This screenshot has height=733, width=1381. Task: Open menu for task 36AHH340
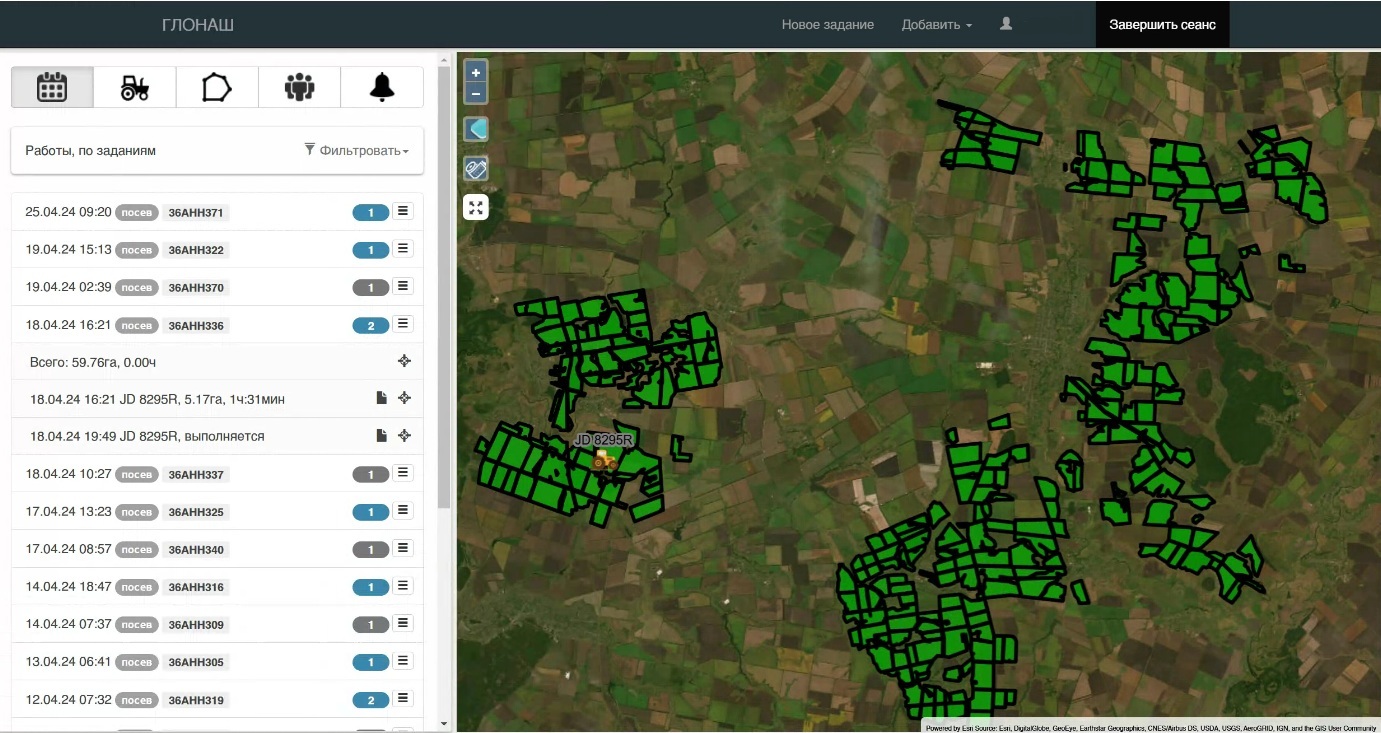point(403,548)
